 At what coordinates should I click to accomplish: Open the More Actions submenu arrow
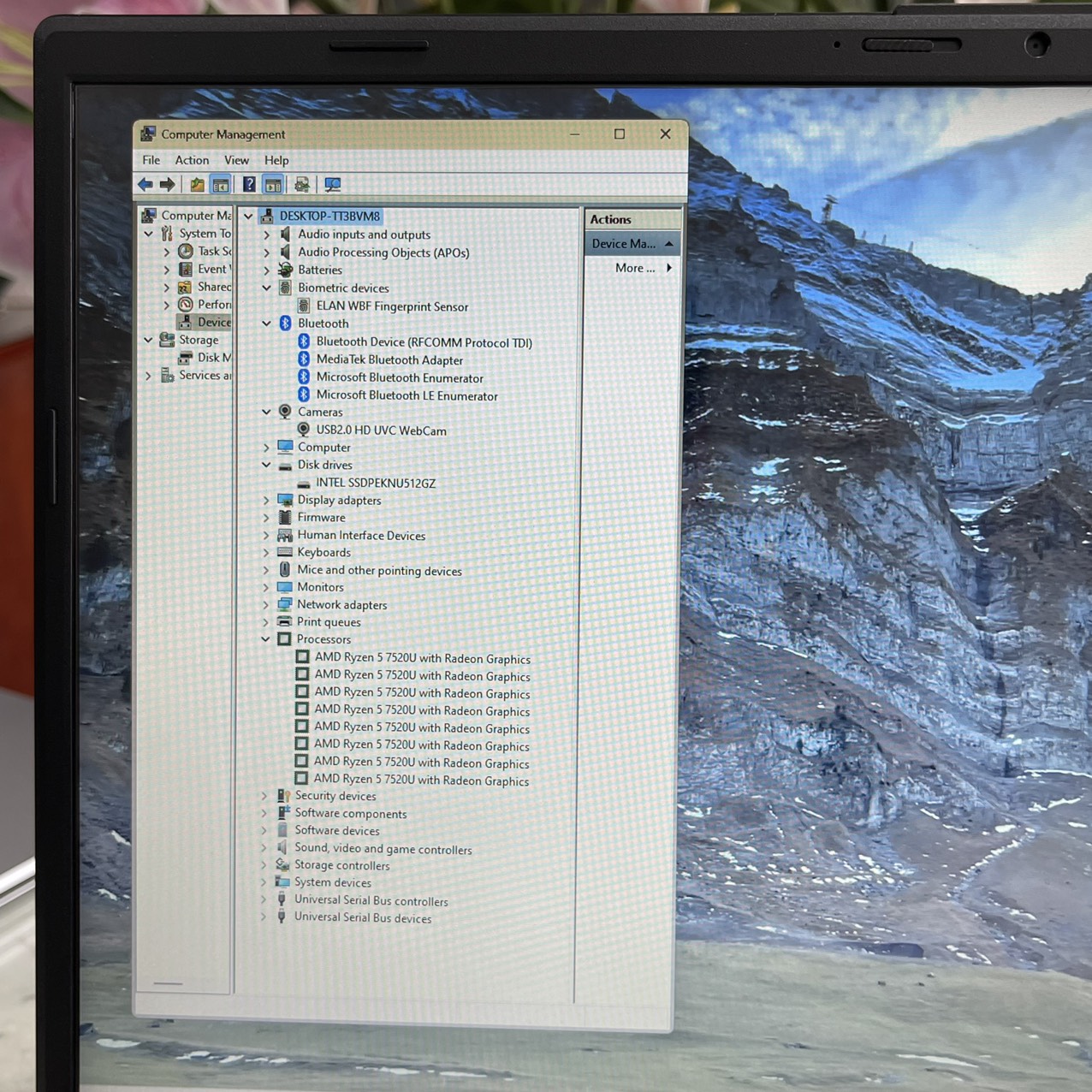pos(669,268)
